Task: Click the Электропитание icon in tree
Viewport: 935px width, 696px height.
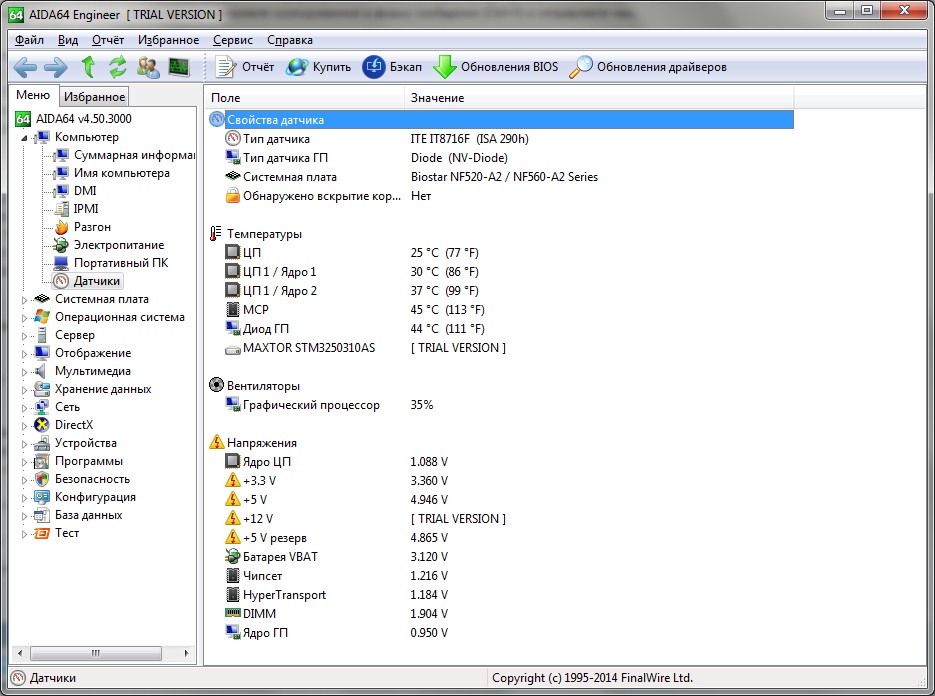Action: point(61,245)
